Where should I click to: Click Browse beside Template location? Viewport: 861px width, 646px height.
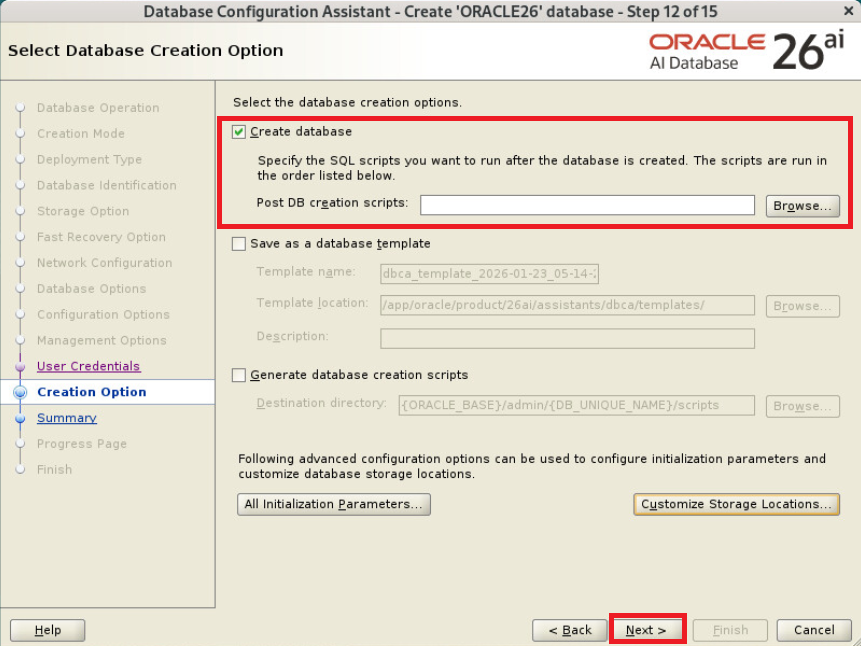click(802, 306)
